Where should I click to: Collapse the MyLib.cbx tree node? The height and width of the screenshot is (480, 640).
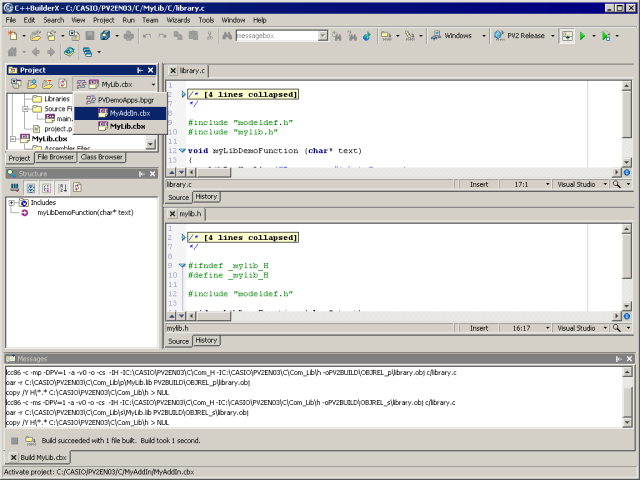[x=13, y=139]
